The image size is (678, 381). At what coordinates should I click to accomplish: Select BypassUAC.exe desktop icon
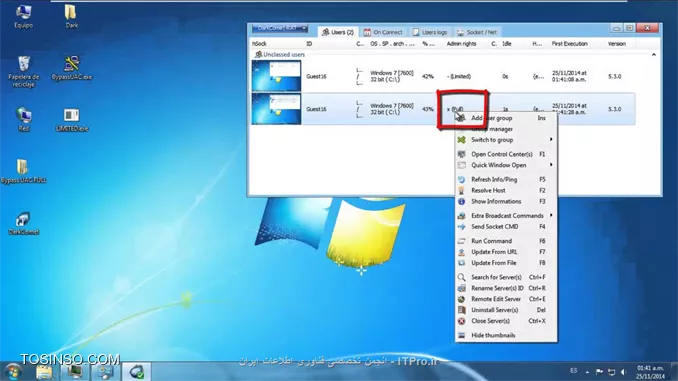[x=71, y=68]
